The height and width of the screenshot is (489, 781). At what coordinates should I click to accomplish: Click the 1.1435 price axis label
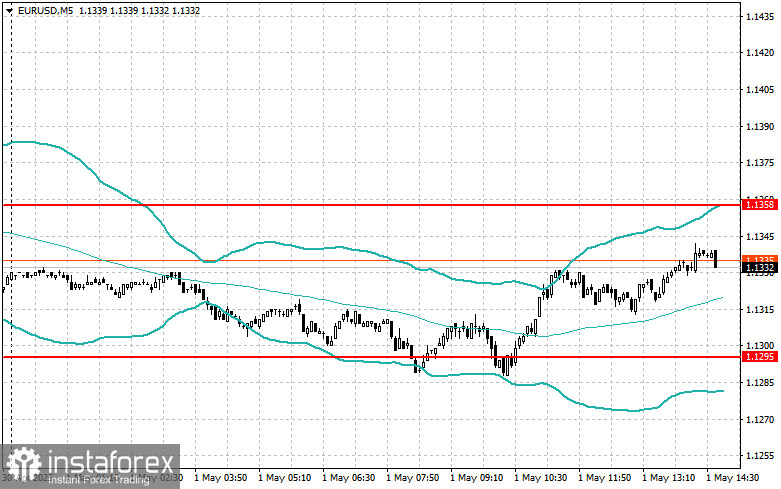pyautogui.click(x=760, y=16)
